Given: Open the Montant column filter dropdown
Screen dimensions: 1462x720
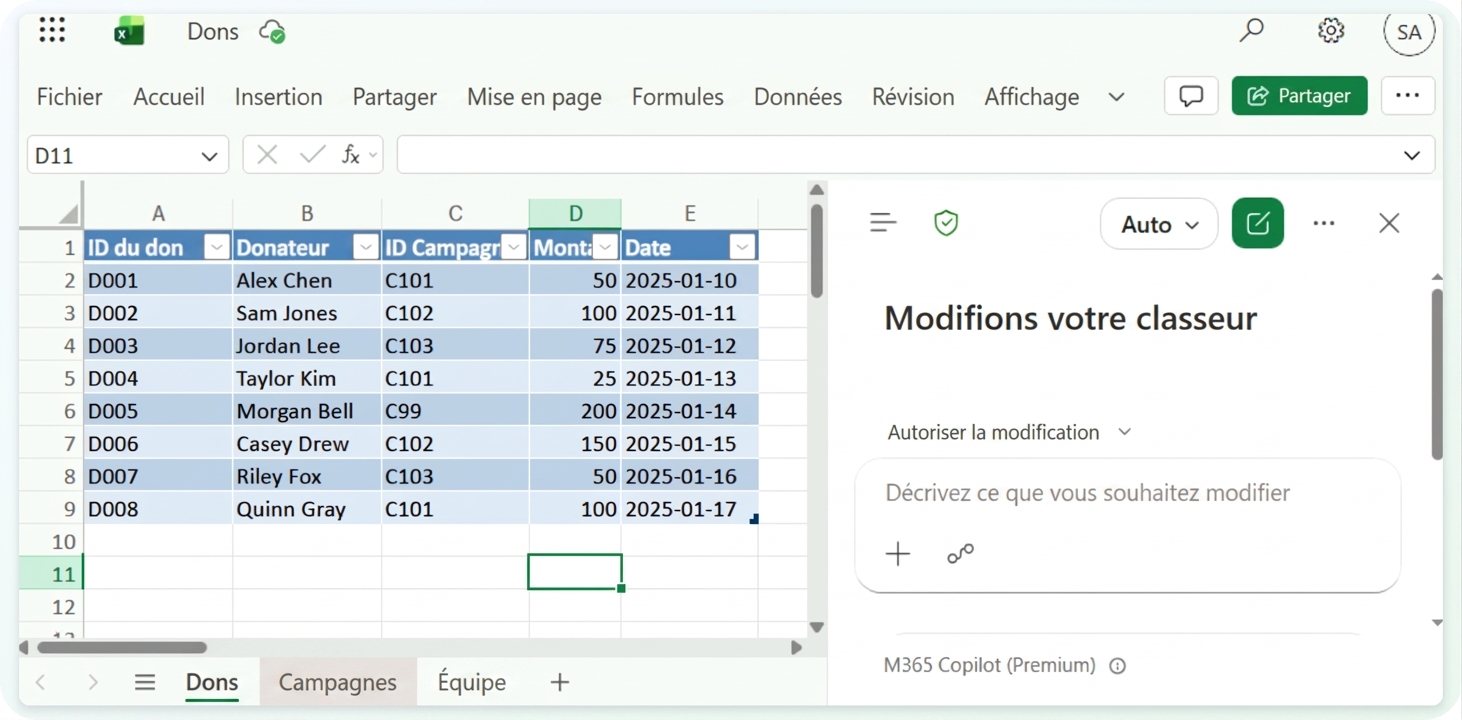Looking at the screenshot, I should [606, 247].
